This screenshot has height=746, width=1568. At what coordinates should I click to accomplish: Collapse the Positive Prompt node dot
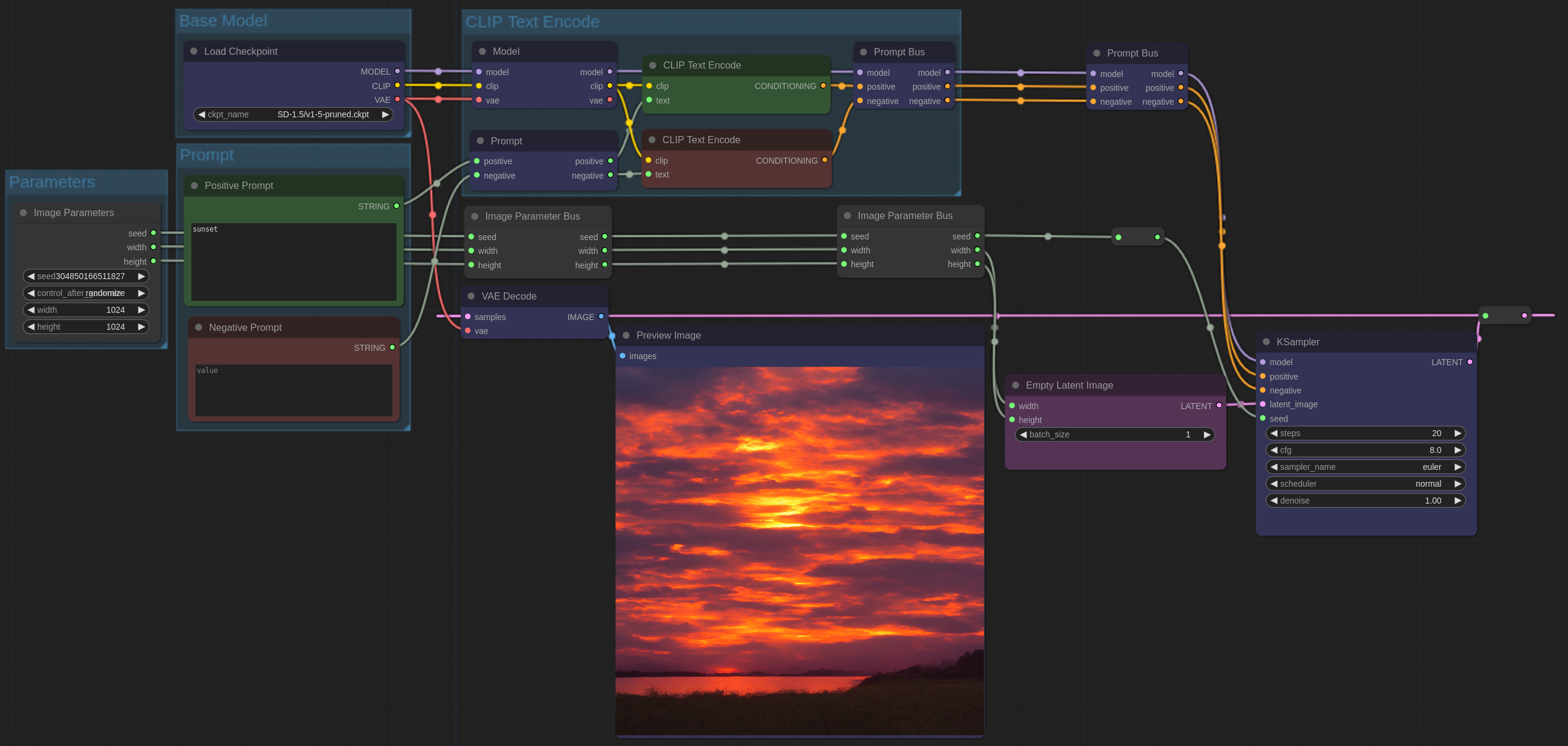(194, 185)
